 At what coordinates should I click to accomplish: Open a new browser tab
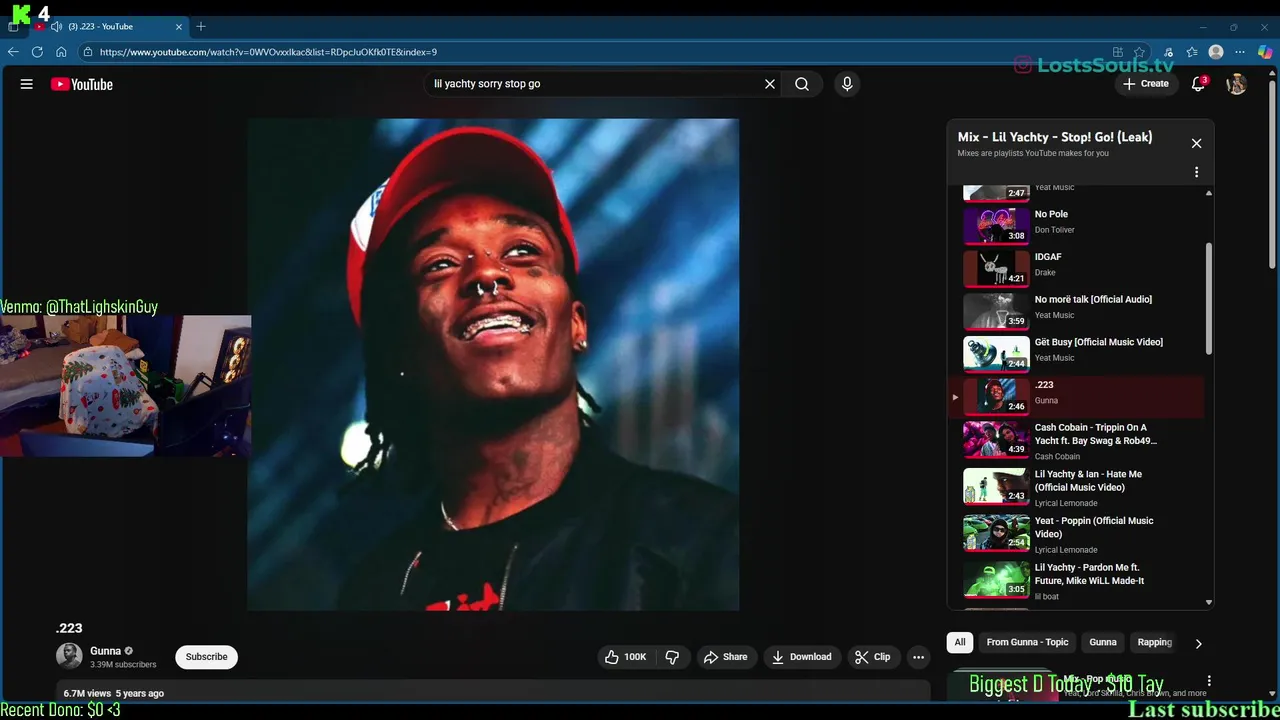[x=201, y=26]
